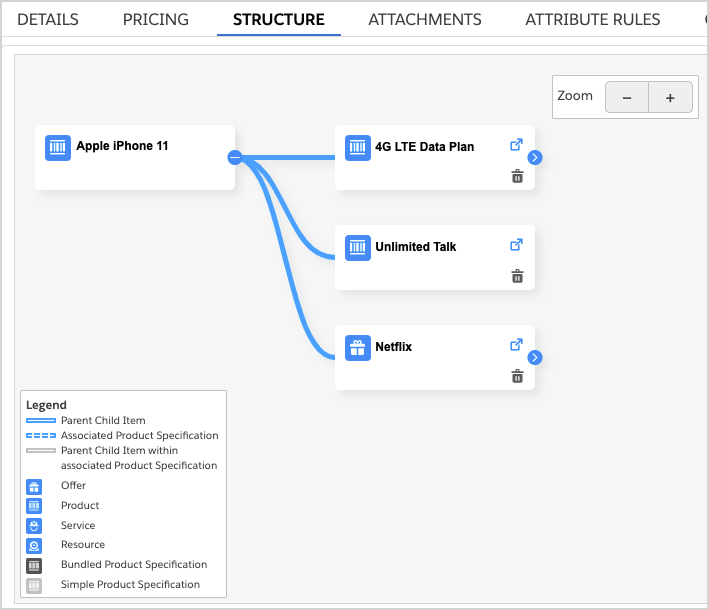The width and height of the screenshot is (709, 610).
Task: Click the Parent Child Item within associated label
Action: pos(139,458)
